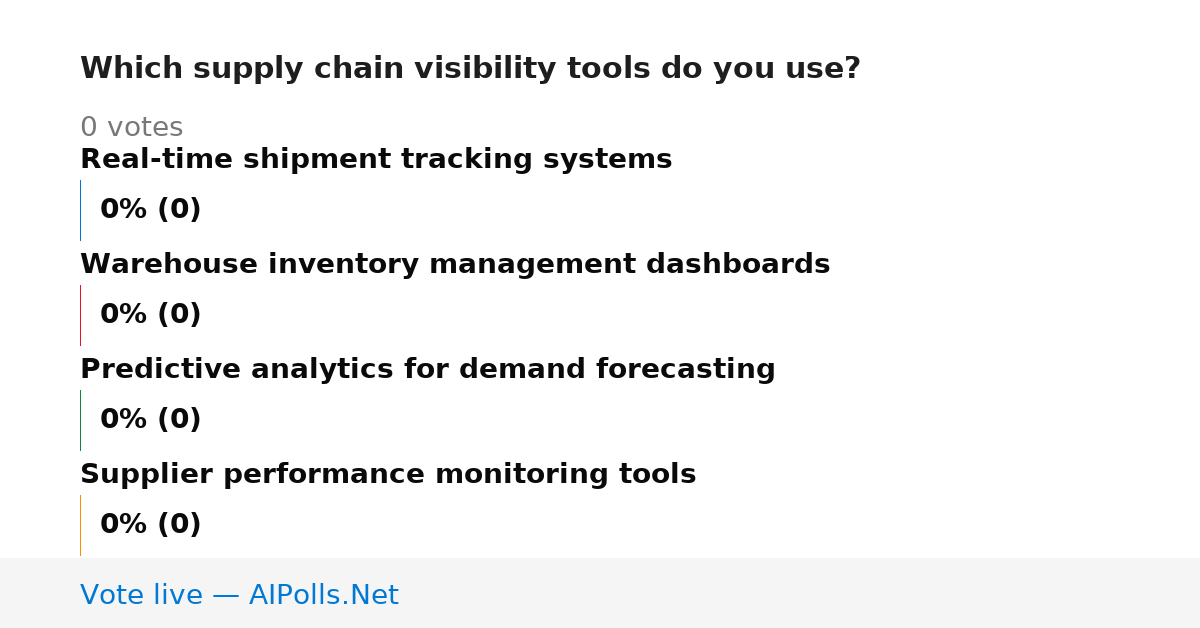Viewport: 1200px width, 628px height.
Task: Click the orange bar for supplier monitoring
Action: 81,525
